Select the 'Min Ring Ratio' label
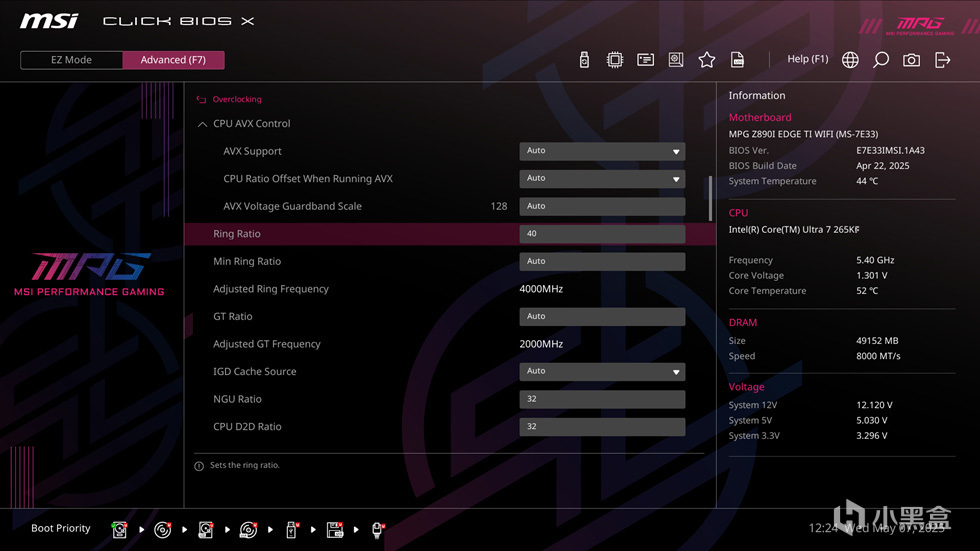The height and width of the screenshot is (551, 980). pyautogui.click(x=246, y=261)
